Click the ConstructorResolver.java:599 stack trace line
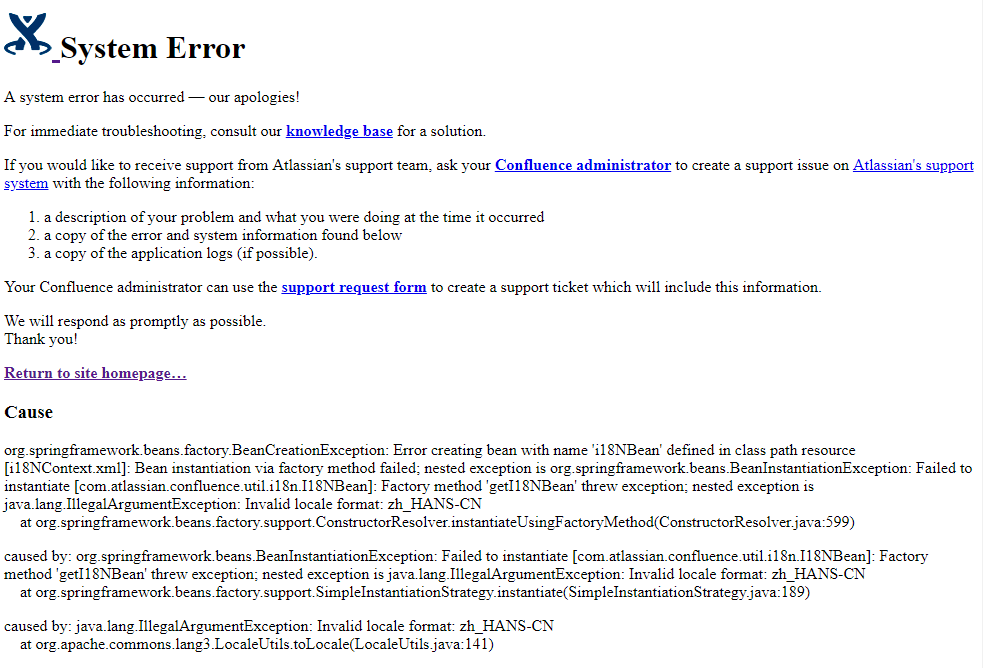Image resolution: width=983 pixels, height=668 pixels. point(438,522)
